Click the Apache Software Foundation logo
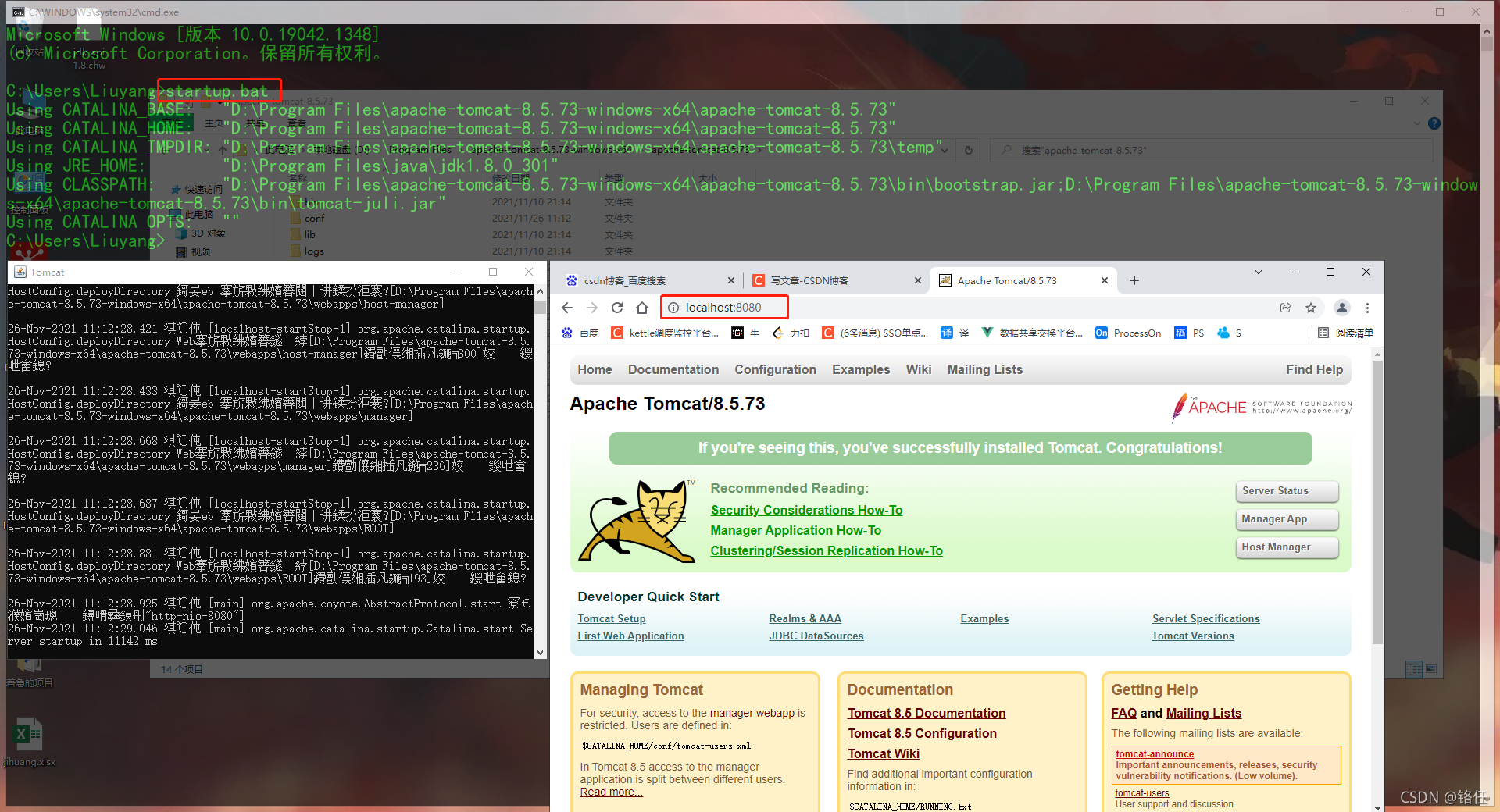The height and width of the screenshot is (812, 1500). pos(1261,407)
